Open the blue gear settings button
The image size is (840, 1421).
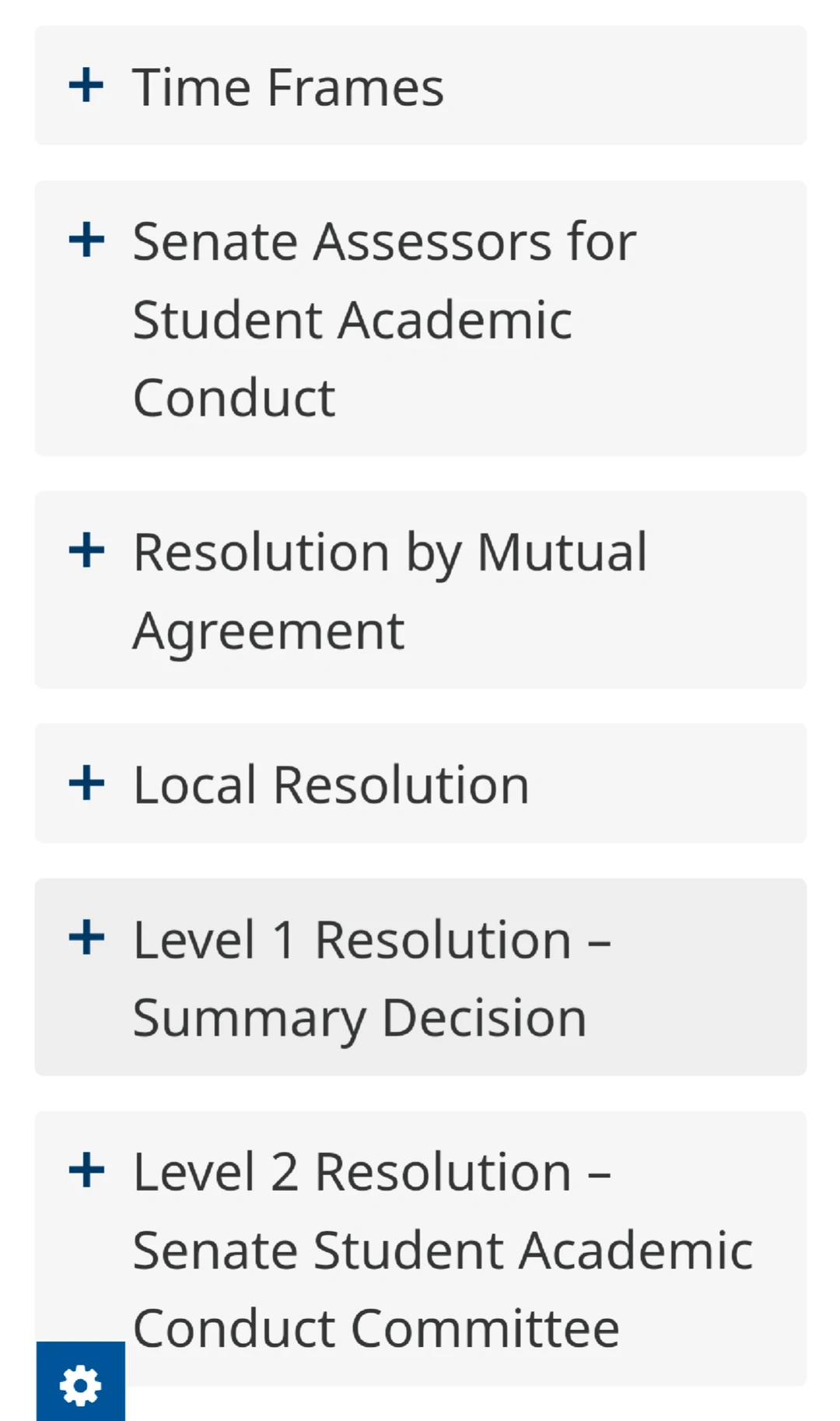coord(80,1382)
